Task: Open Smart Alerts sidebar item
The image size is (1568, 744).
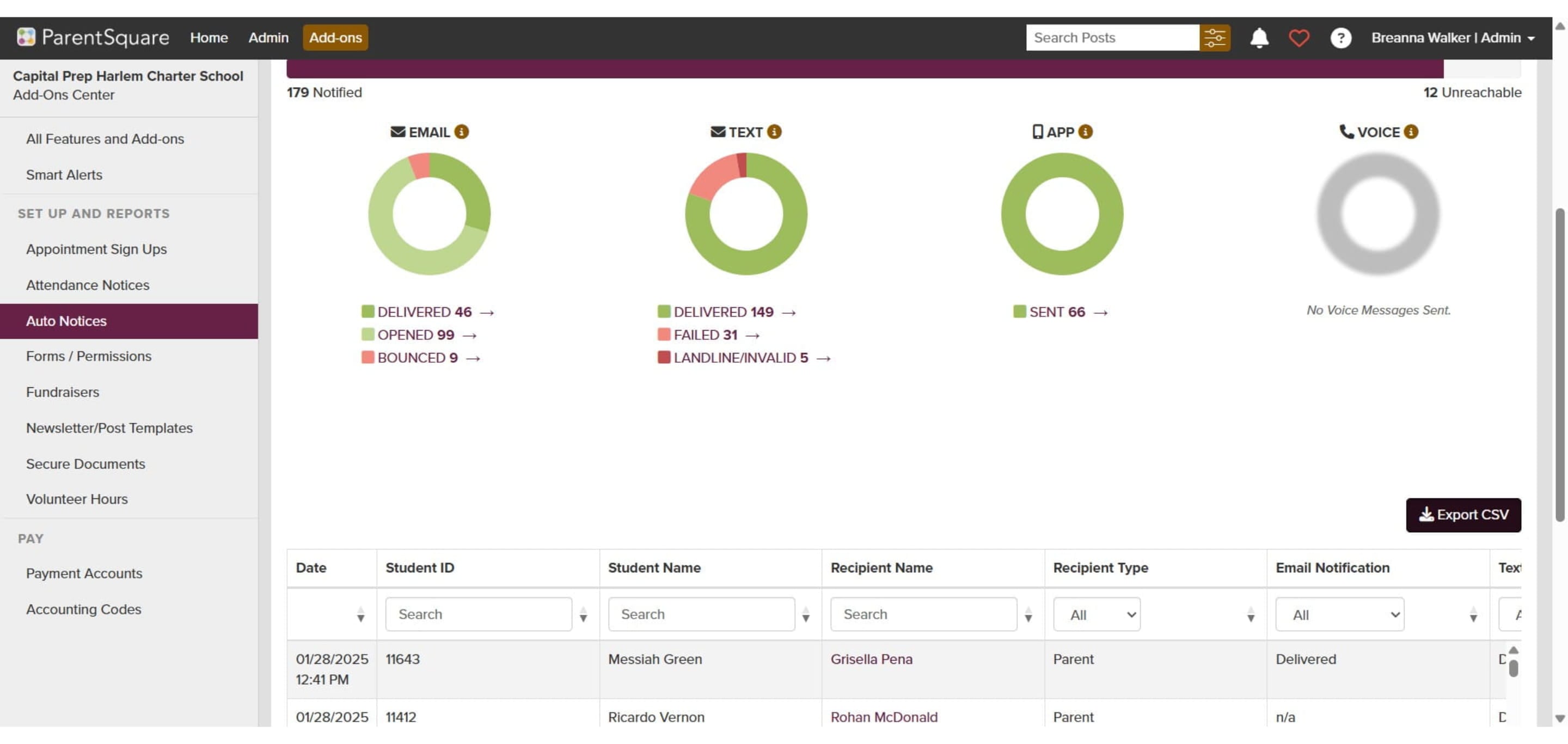Action: (x=64, y=175)
